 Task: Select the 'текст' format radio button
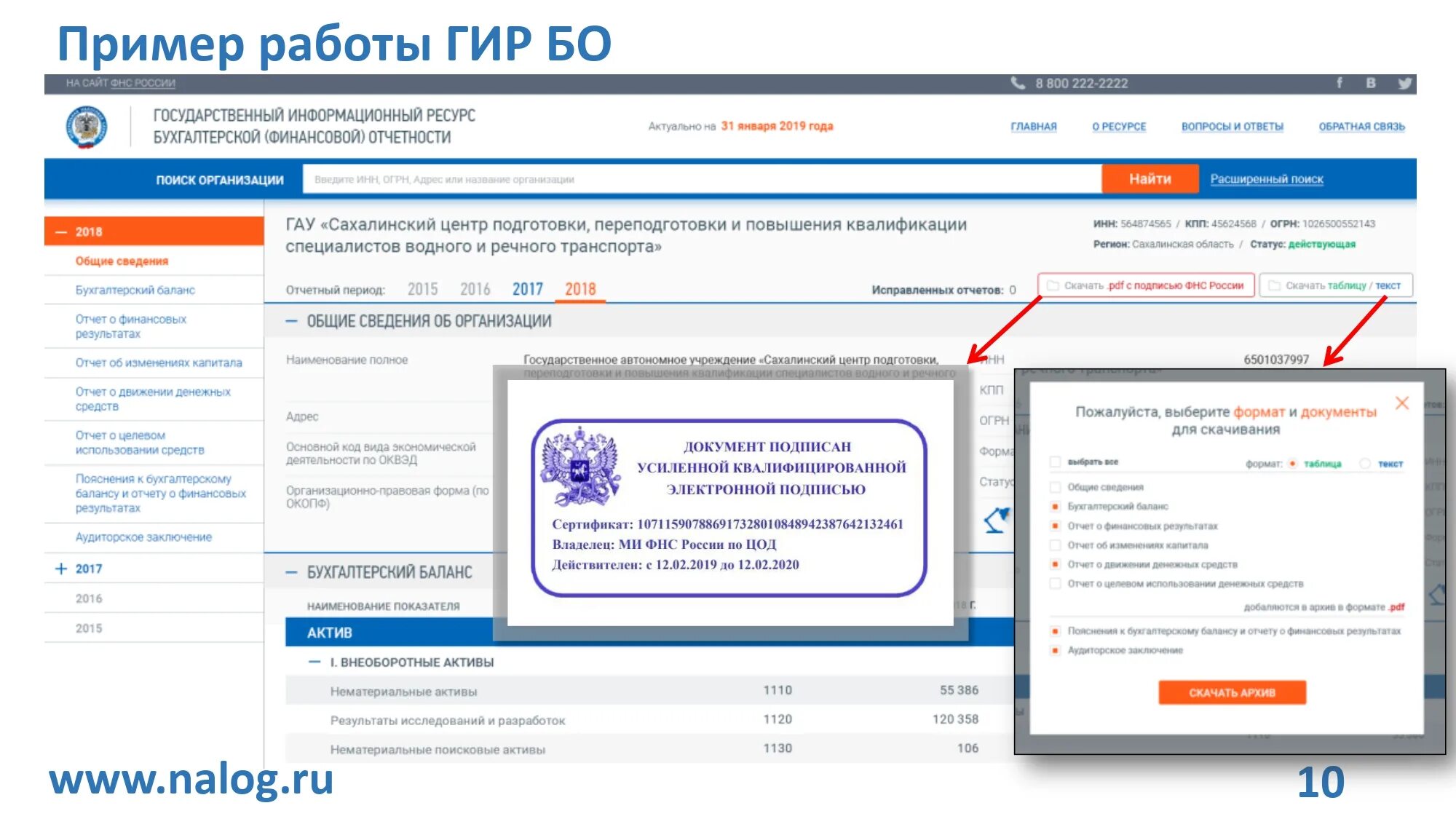pyautogui.click(x=1365, y=463)
